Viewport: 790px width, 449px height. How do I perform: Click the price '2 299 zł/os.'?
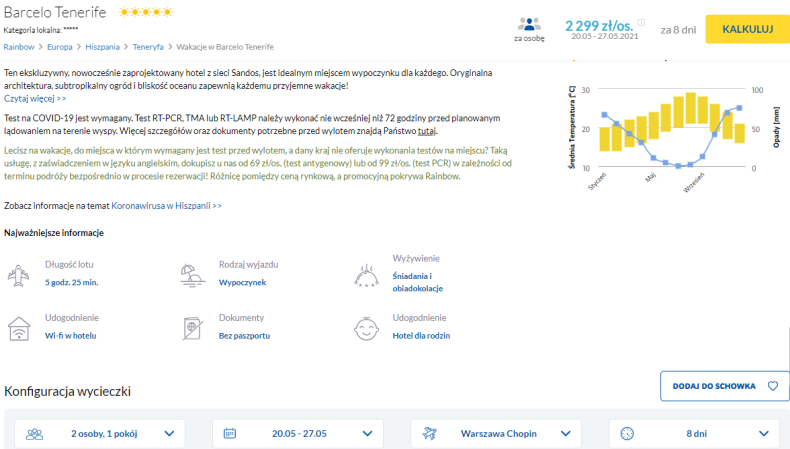599,25
